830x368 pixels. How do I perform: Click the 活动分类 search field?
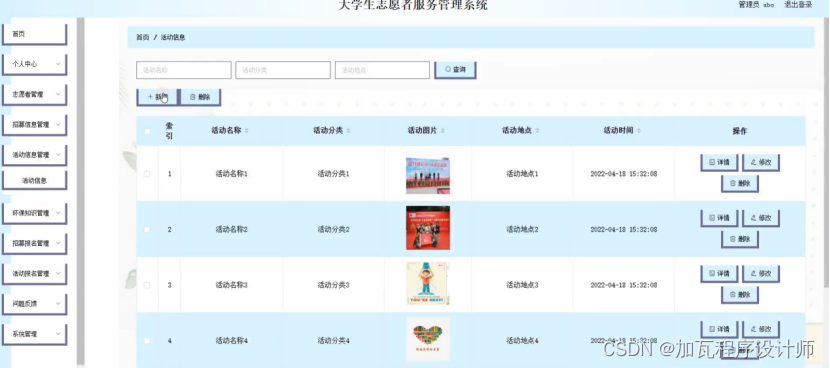coord(283,70)
